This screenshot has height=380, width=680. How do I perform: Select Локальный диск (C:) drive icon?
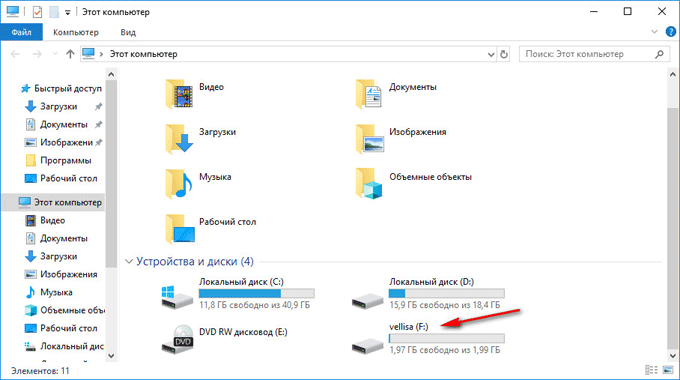[x=177, y=297]
